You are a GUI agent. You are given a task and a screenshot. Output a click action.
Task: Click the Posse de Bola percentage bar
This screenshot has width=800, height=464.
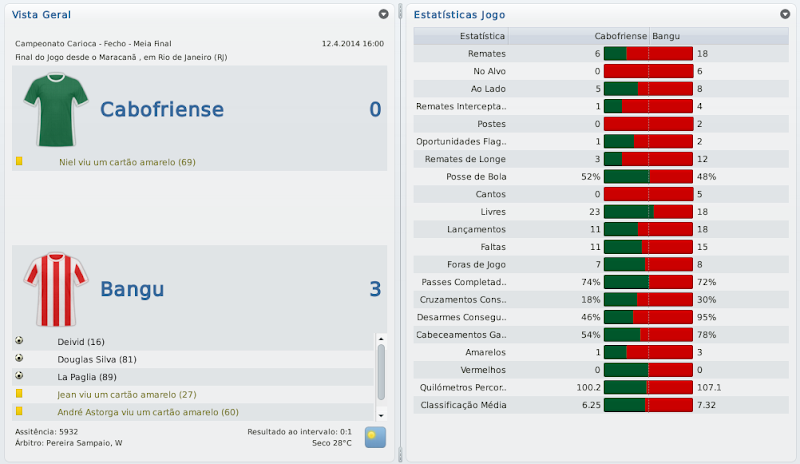(x=648, y=176)
